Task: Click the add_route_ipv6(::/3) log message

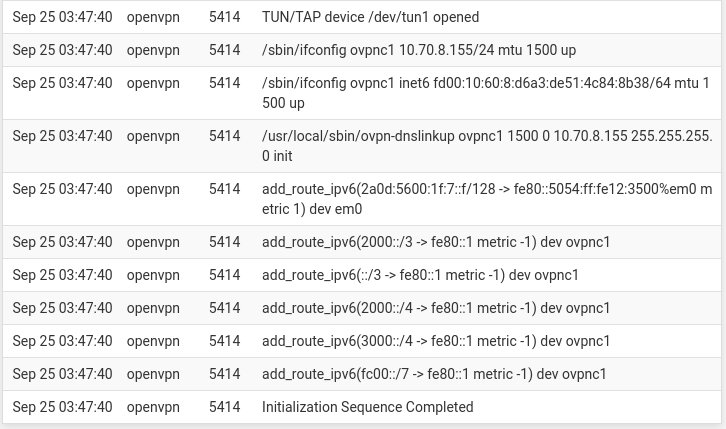Action: 420,275
